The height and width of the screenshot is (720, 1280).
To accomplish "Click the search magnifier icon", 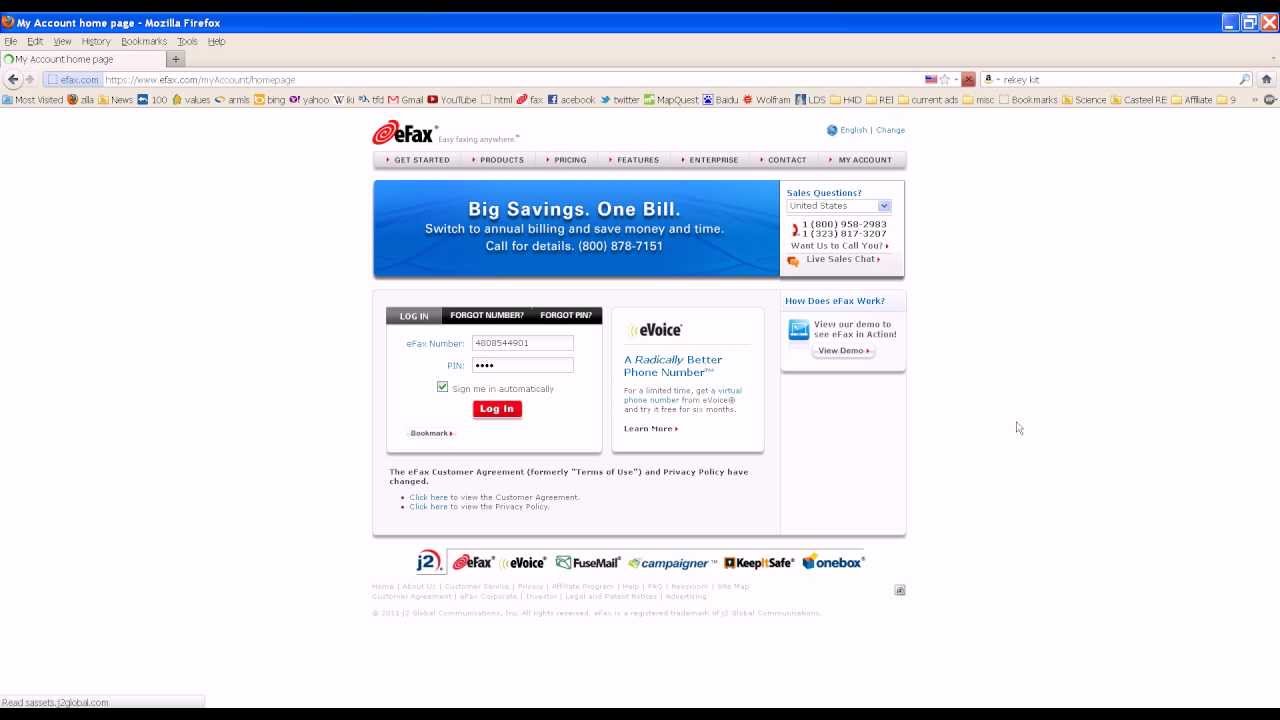I will 1245,79.
